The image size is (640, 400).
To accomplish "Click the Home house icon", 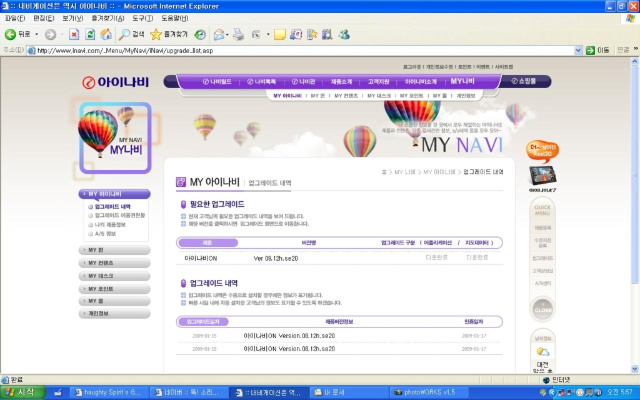I will [106, 34].
